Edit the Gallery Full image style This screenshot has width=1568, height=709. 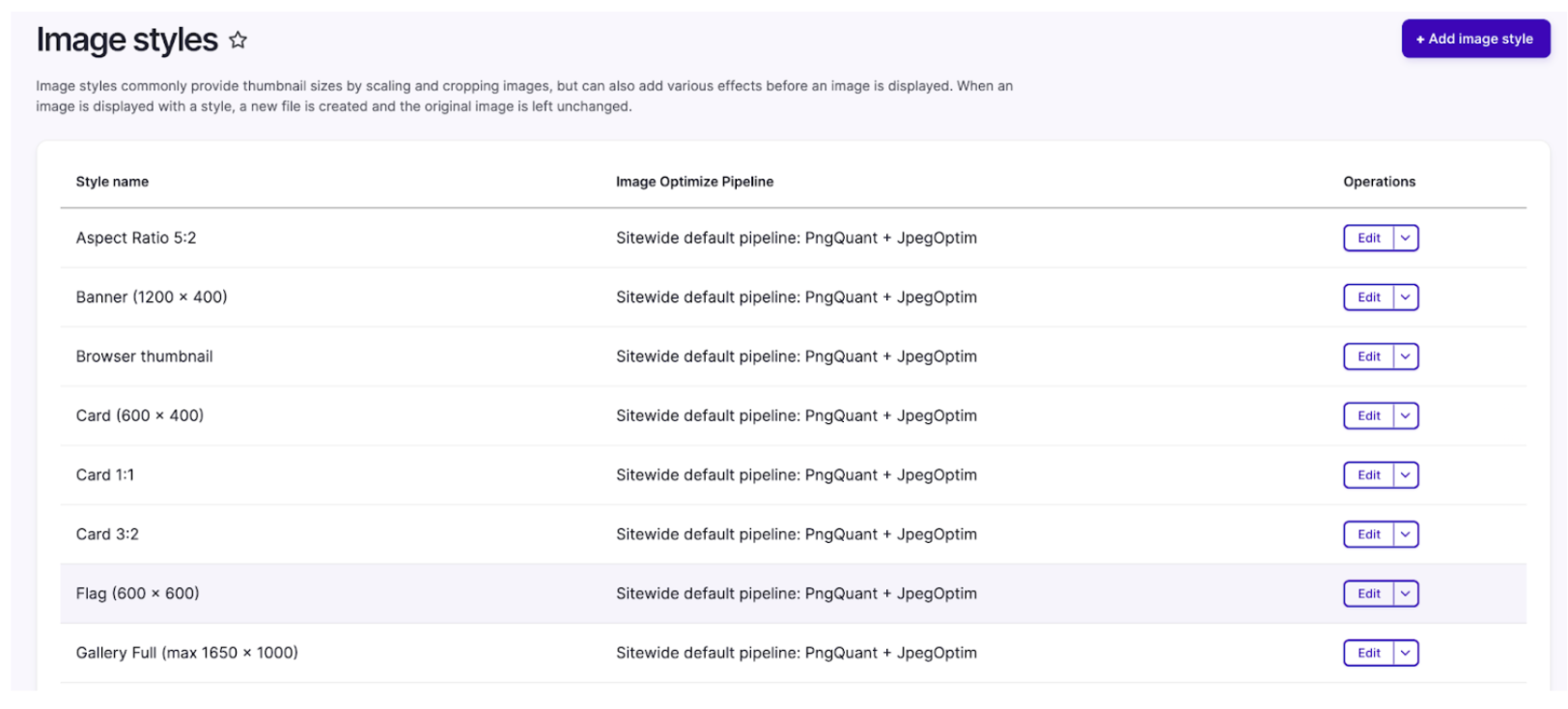tap(1368, 653)
